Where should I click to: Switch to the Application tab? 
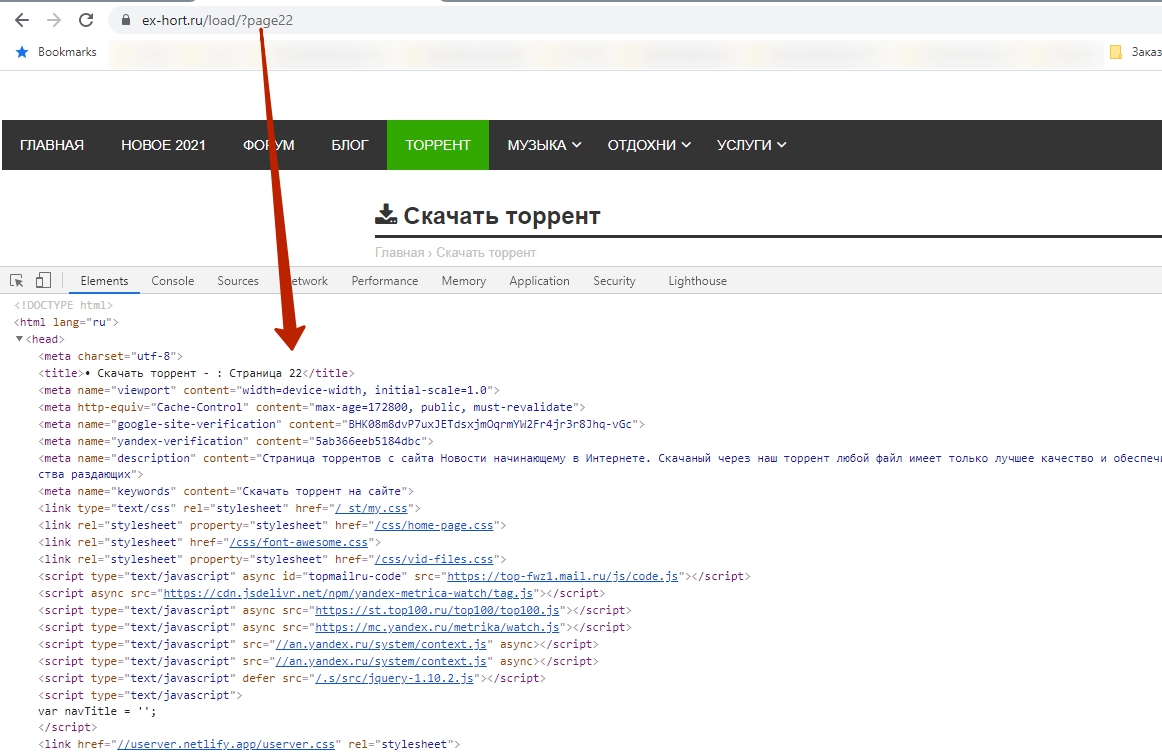[x=540, y=281]
